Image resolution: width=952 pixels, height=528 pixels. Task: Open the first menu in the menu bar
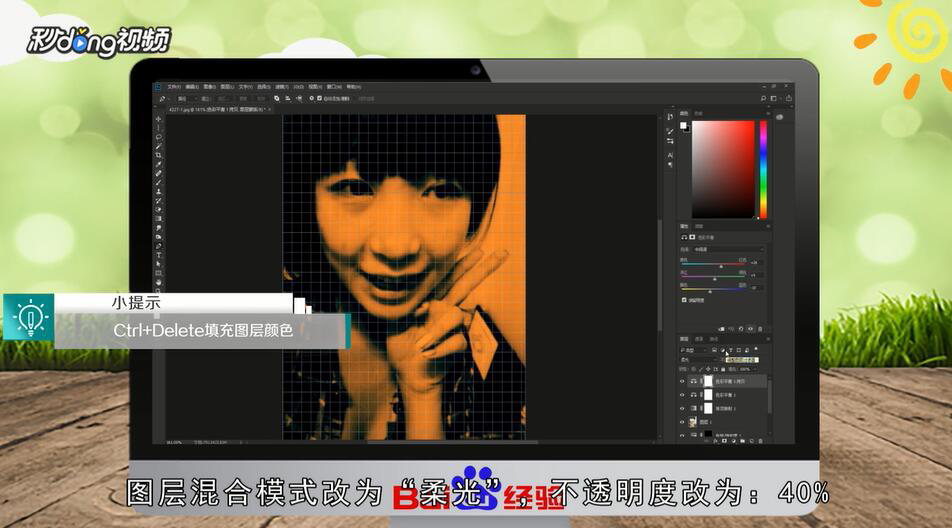pyautogui.click(x=174, y=87)
